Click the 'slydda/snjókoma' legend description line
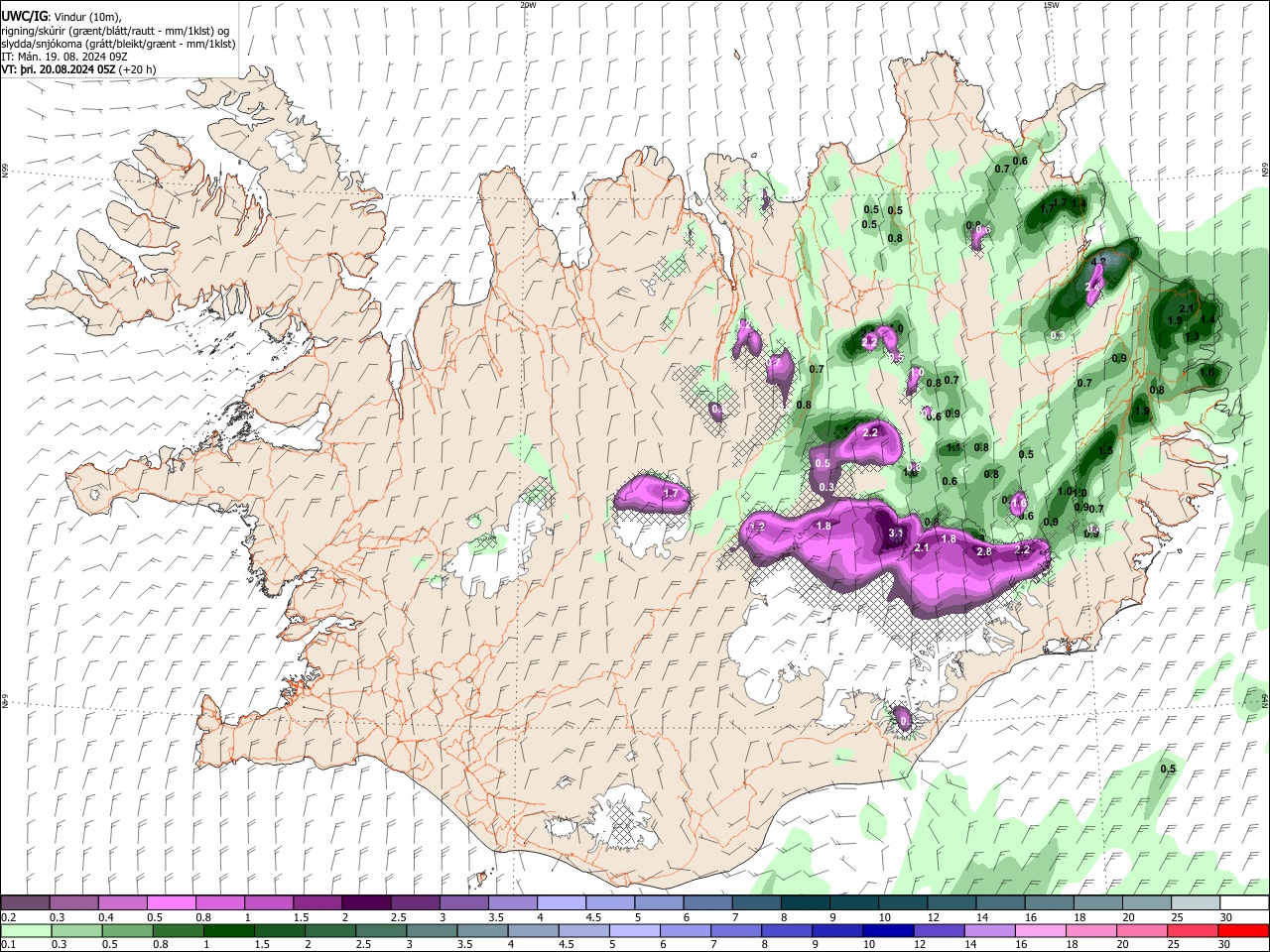Screen dimensions: 1270x952 point(118,44)
